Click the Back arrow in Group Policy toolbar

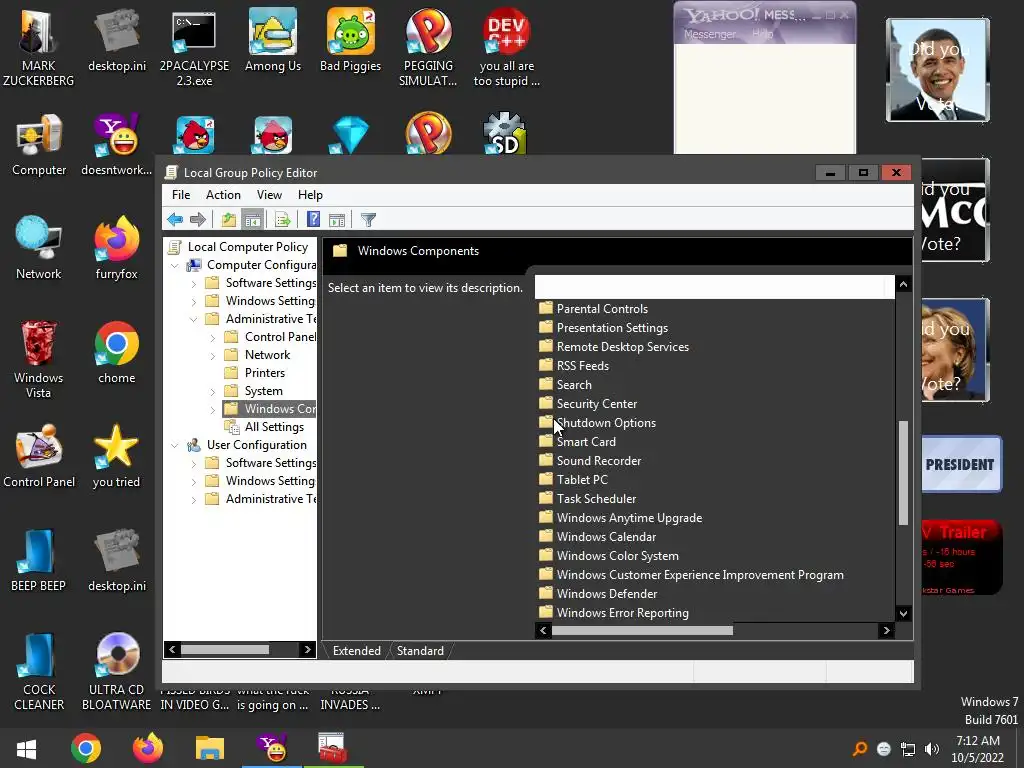click(x=174, y=219)
